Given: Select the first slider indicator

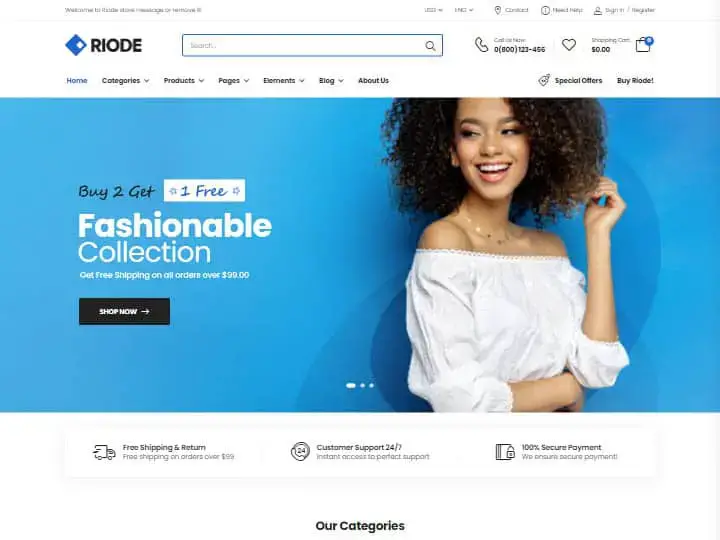Looking at the screenshot, I should (351, 385).
